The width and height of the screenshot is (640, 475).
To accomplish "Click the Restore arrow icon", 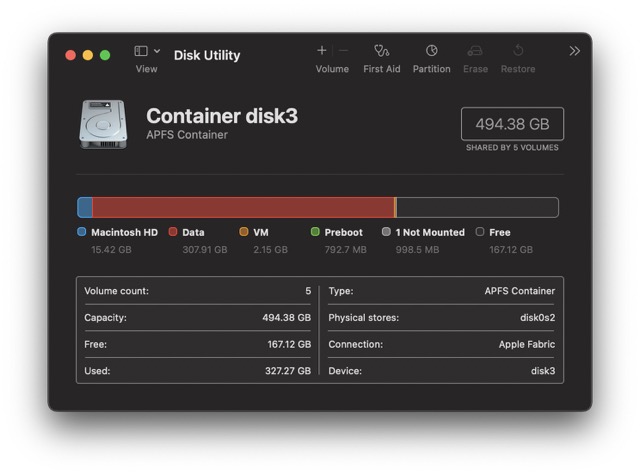I will coord(518,51).
